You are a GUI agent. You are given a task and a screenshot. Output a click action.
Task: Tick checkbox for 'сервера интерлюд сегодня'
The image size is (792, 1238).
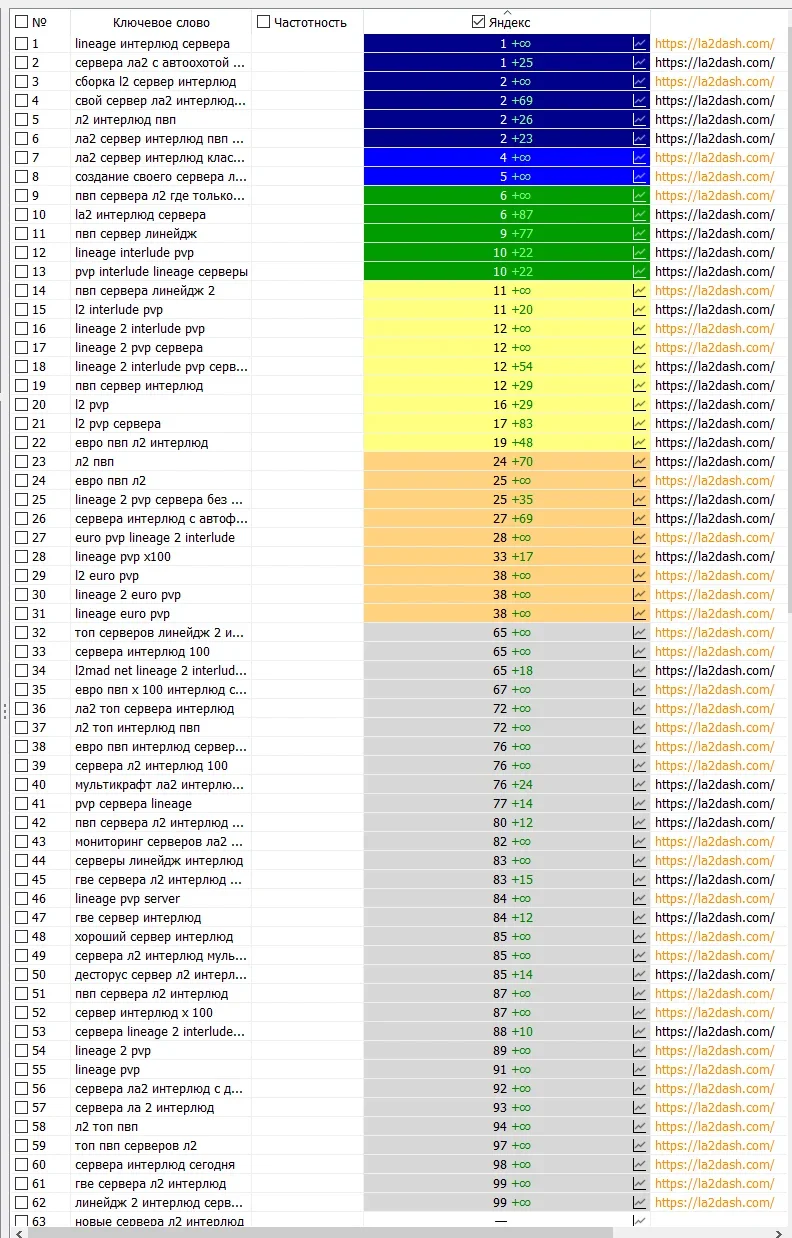click(21, 1164)
